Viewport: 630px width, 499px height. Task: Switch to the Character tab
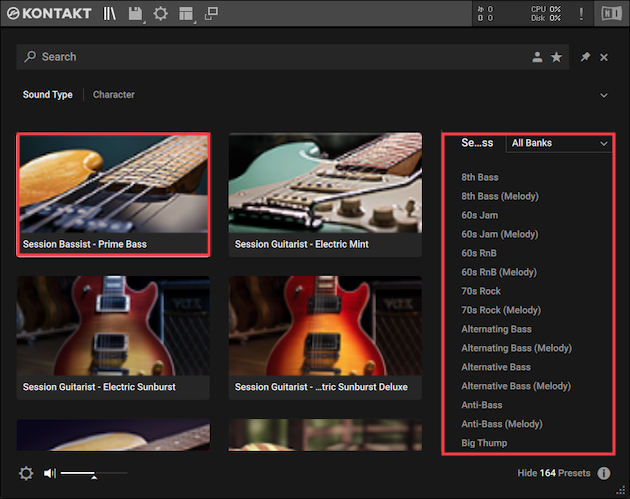[x=113, y=95]
